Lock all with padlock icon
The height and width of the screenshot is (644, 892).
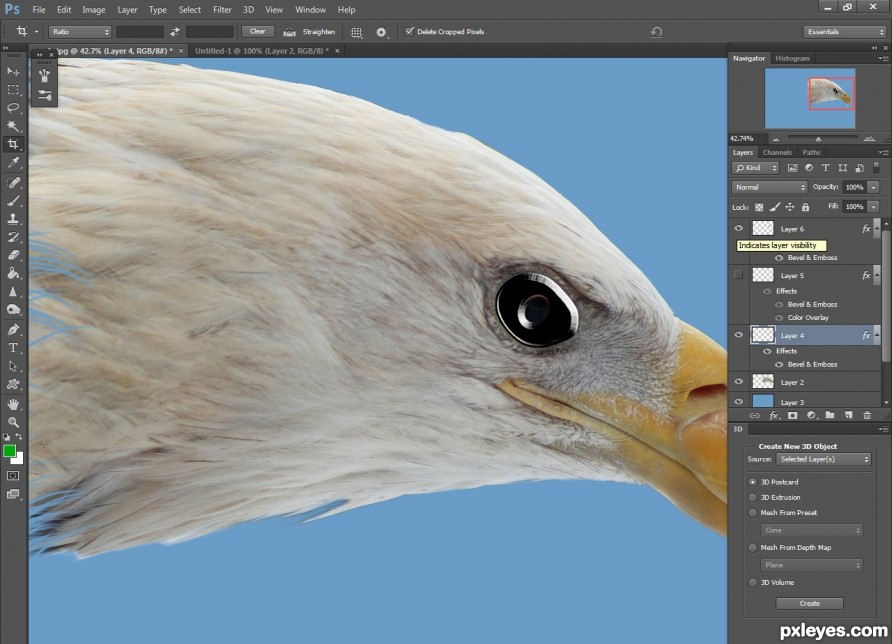click(805, 207)
